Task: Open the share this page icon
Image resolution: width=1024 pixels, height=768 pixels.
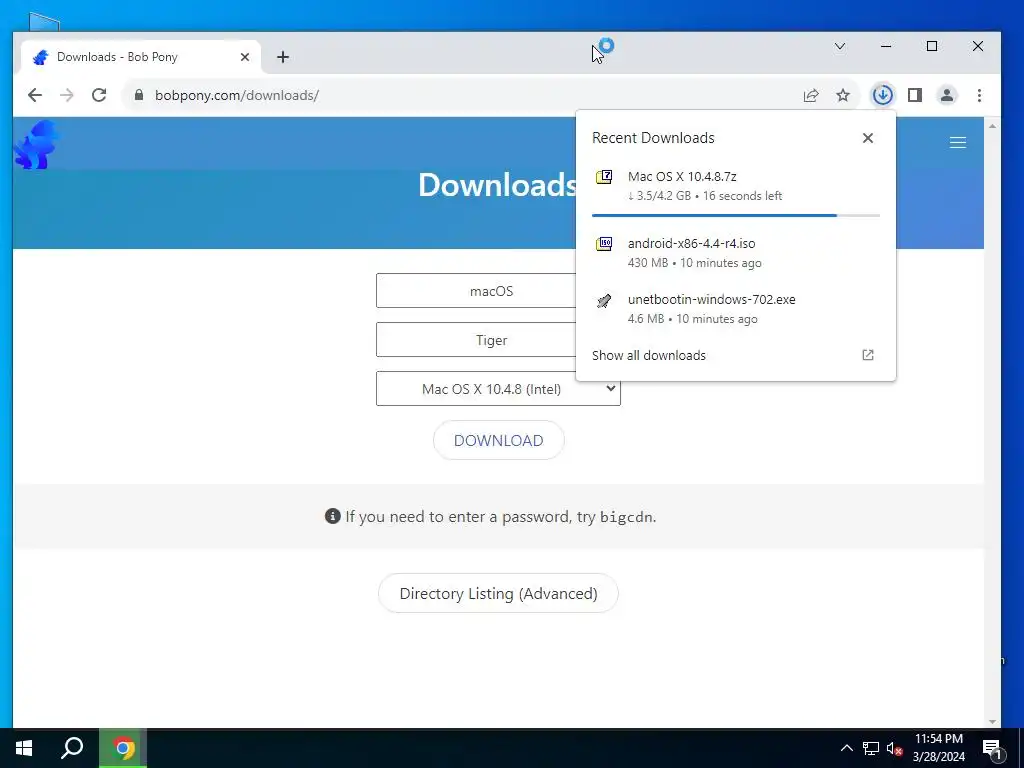Action: [811, 95]
